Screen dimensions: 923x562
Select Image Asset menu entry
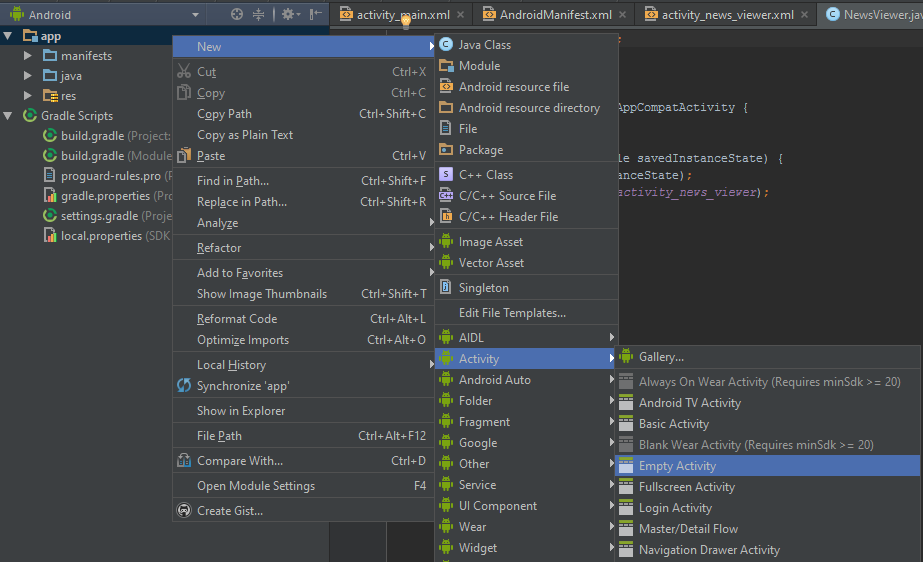tap(490, 242)
